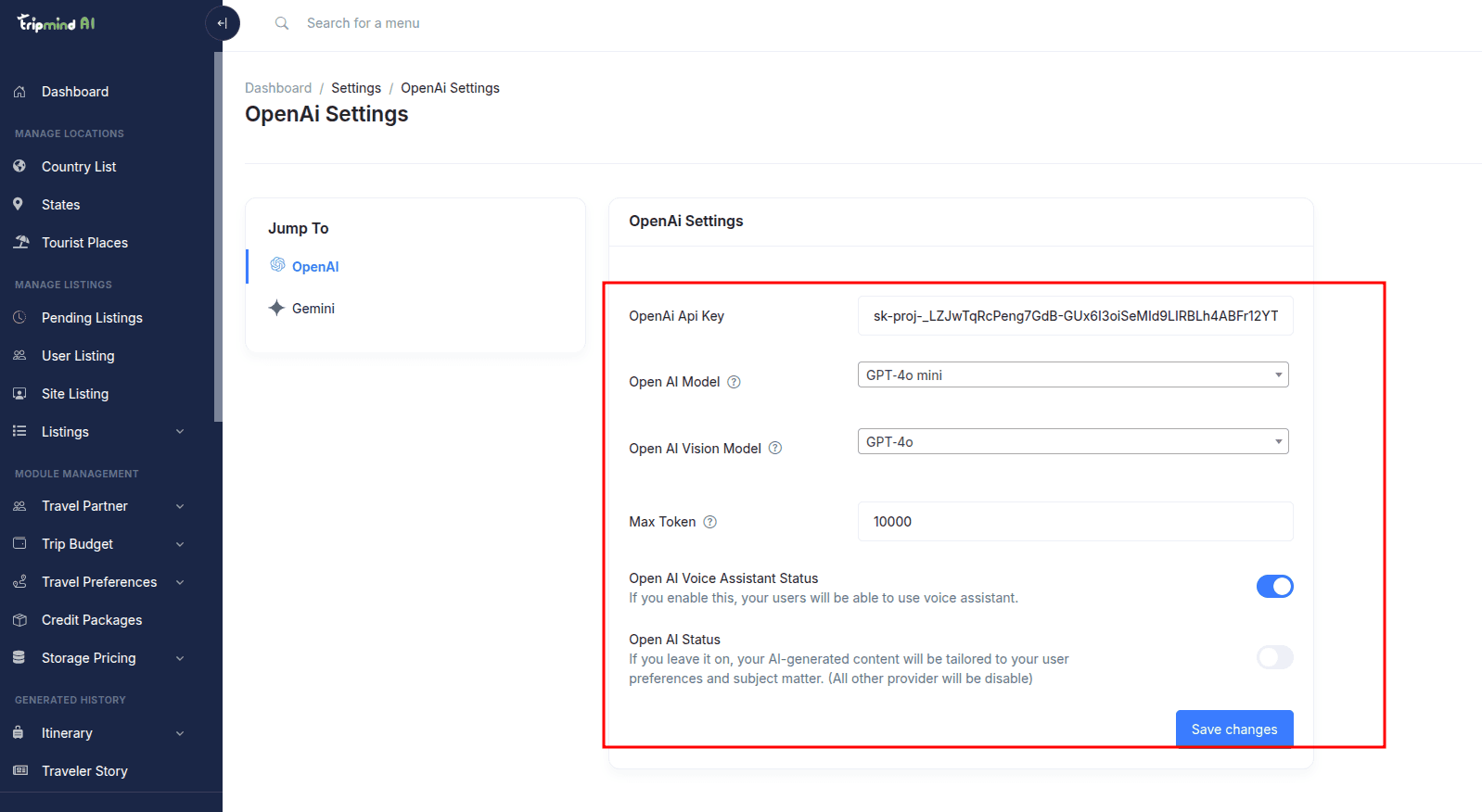
Task: Click the search magnifier icon
Action: 282,23
